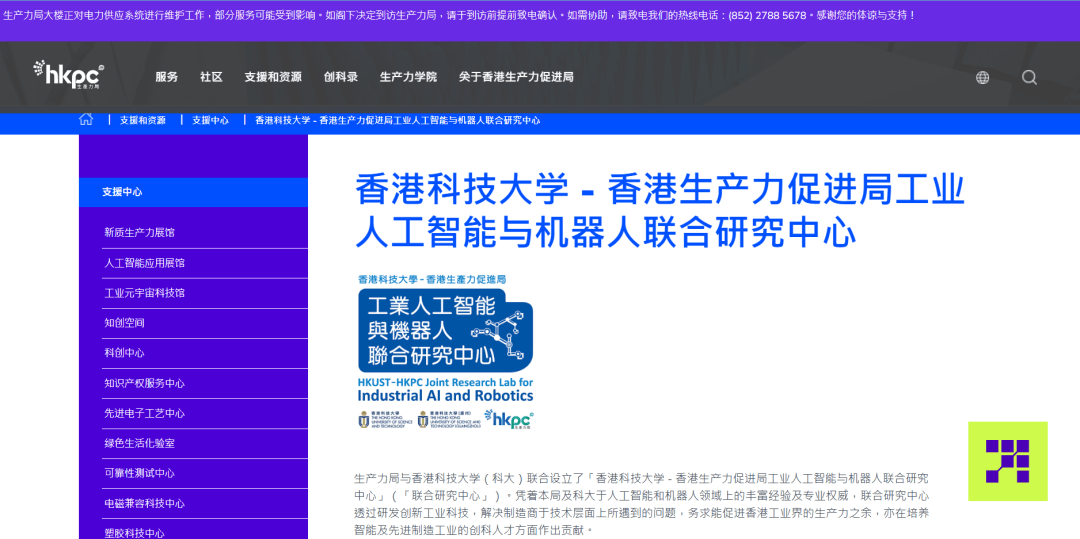The image size is (1080, 539).
Task: Open the green chatbot widget icon
Action: (x=1008, y=461)
